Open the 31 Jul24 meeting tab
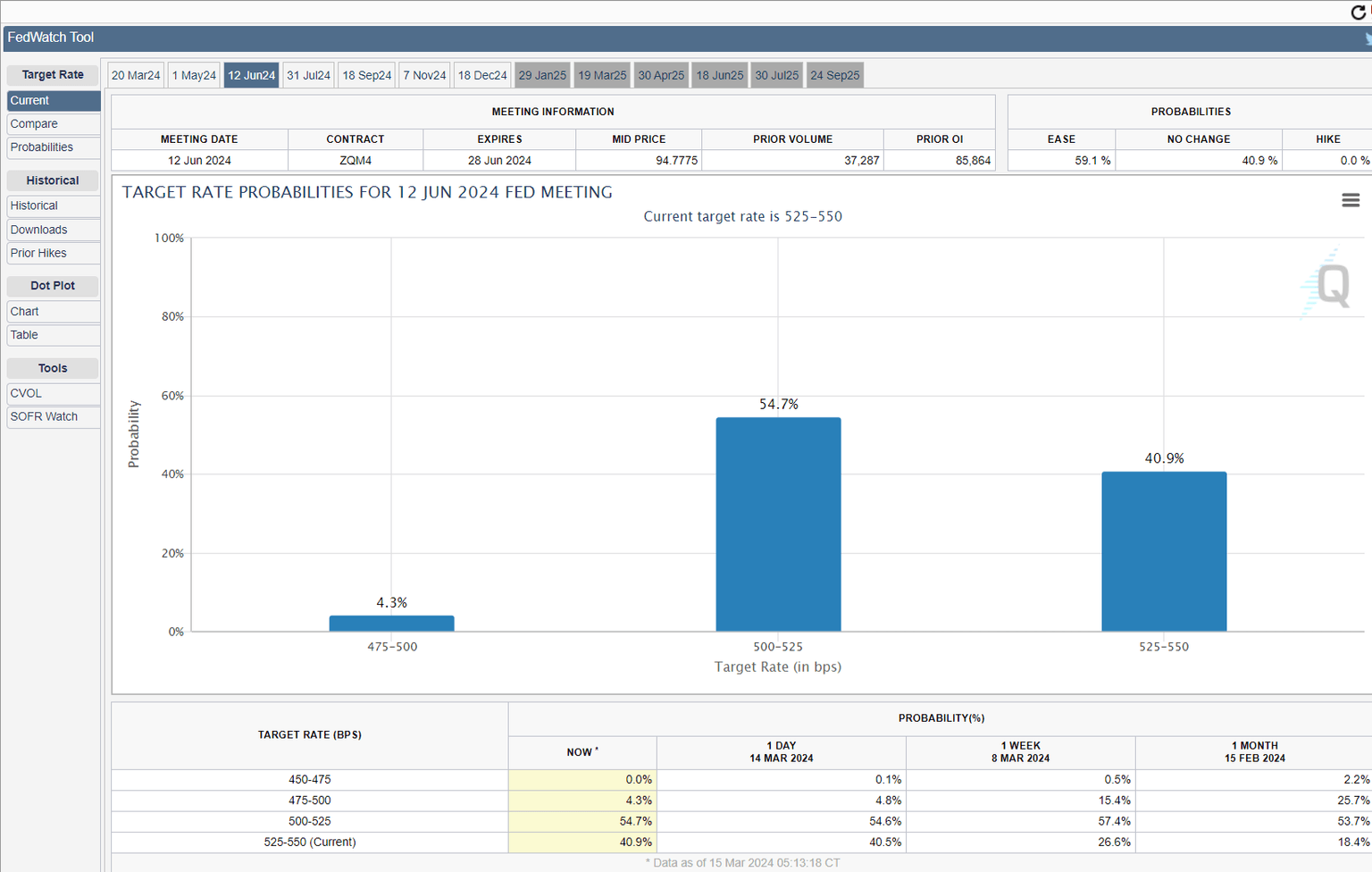1372x872 pixels. 308,75
